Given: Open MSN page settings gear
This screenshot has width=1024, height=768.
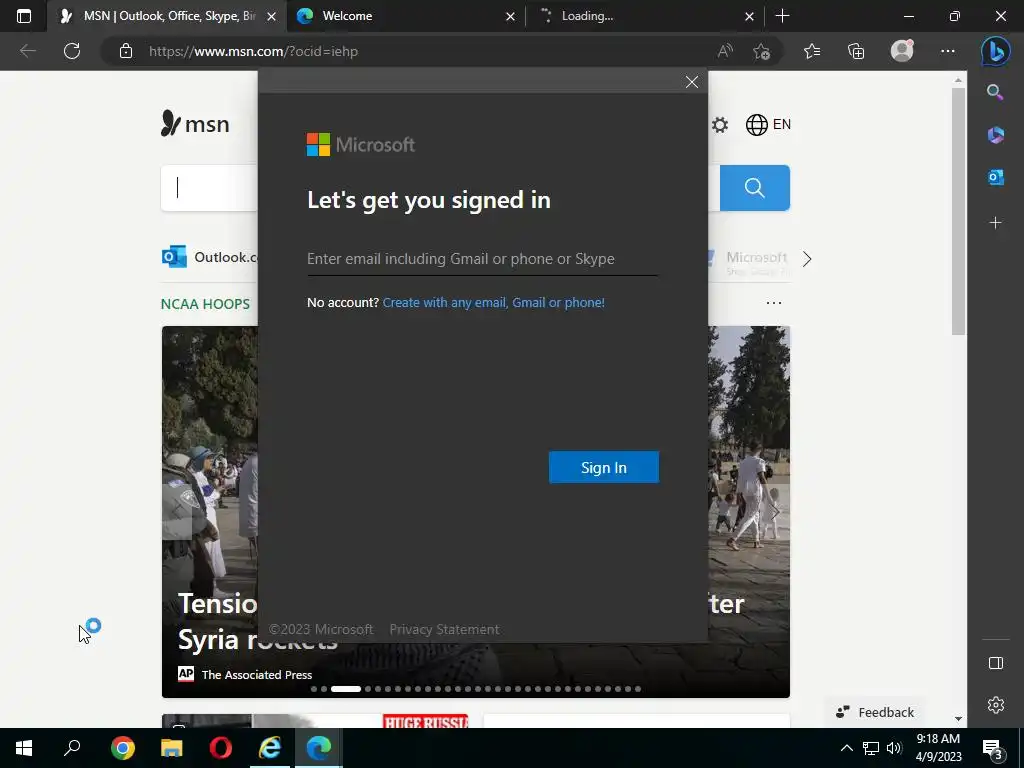Looking at the screenshot, I should (x=720, y=125).
